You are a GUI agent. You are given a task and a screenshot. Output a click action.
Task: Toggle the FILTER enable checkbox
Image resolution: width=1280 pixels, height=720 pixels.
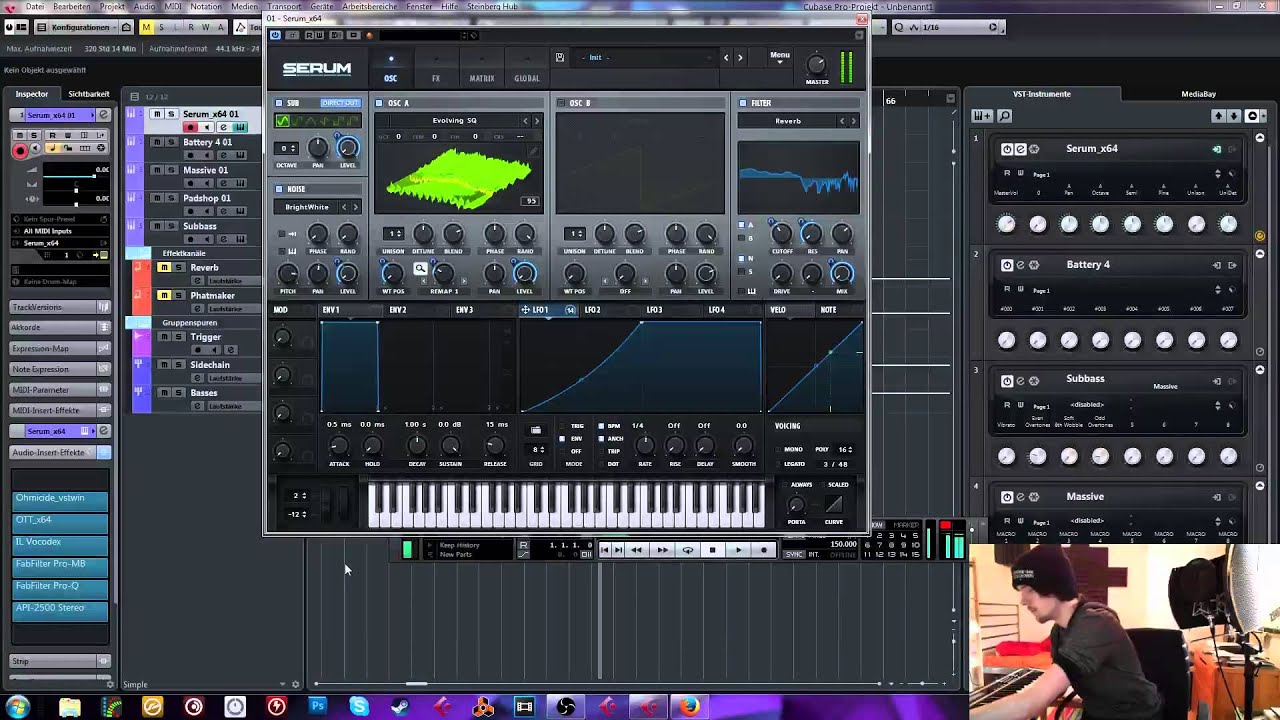[x=743, y=103]
